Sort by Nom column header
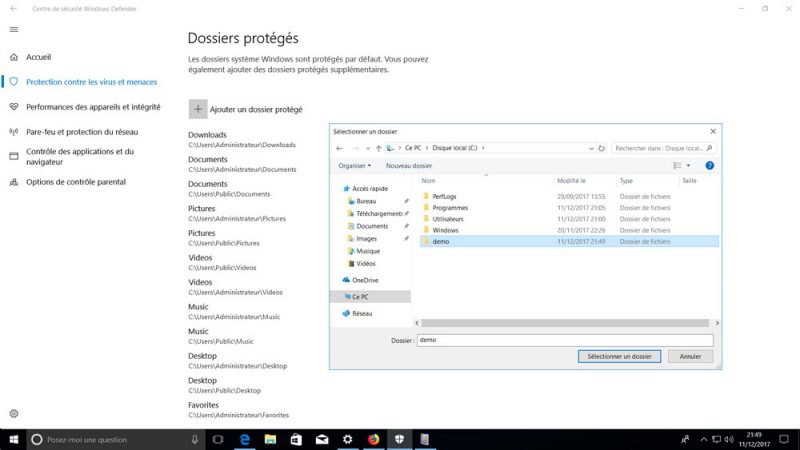This screenshot has width=800, height=450. (x=429, y=181)
